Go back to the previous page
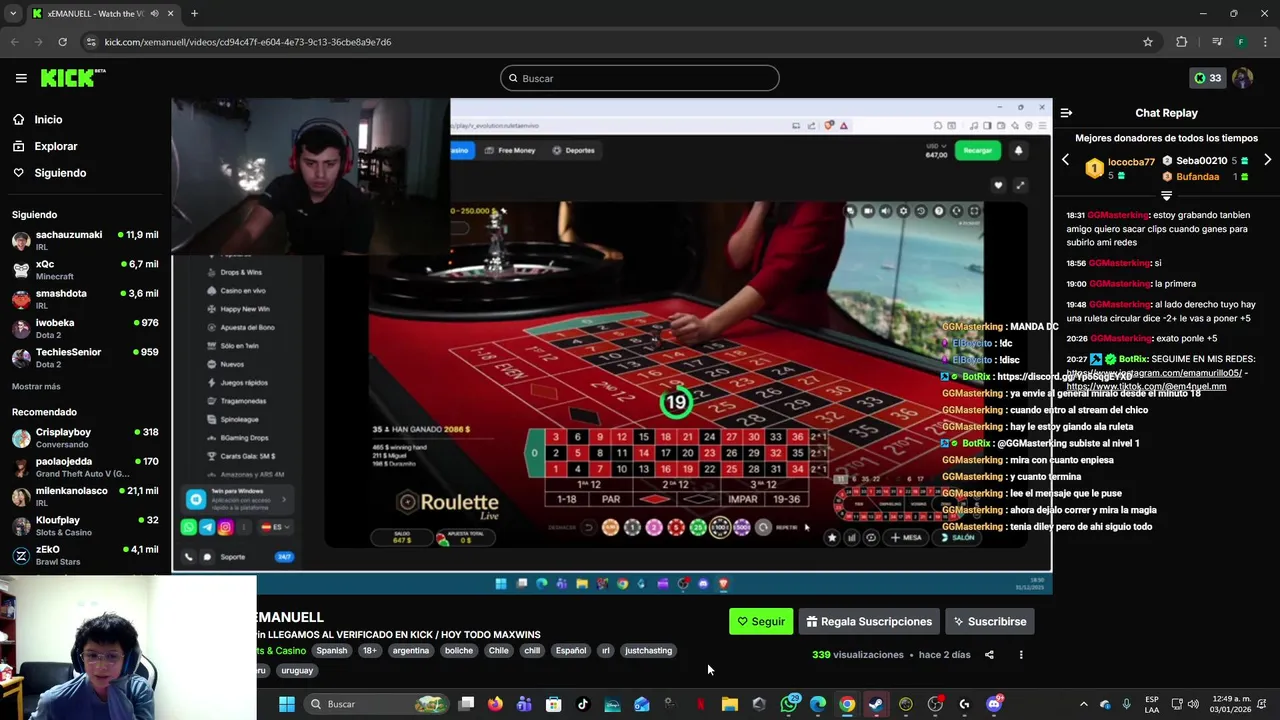Screen dimensions: 1280x720 pyautogui.click(x=14, y=42)
